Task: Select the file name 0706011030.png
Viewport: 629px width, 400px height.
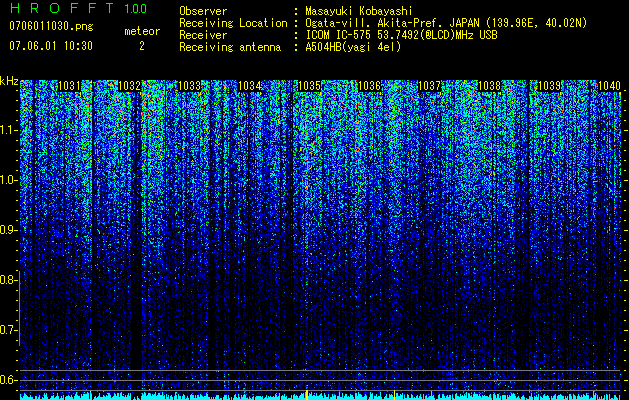Action: (x=51, y=26)
